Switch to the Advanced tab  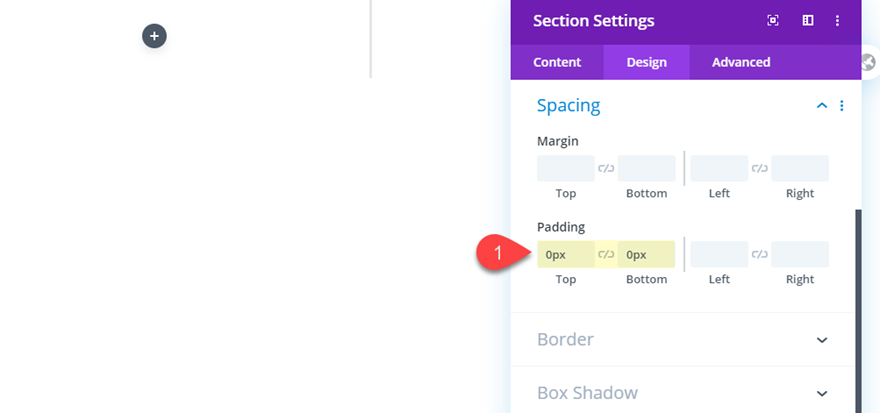pyautogui.click(x=741, y=62)
